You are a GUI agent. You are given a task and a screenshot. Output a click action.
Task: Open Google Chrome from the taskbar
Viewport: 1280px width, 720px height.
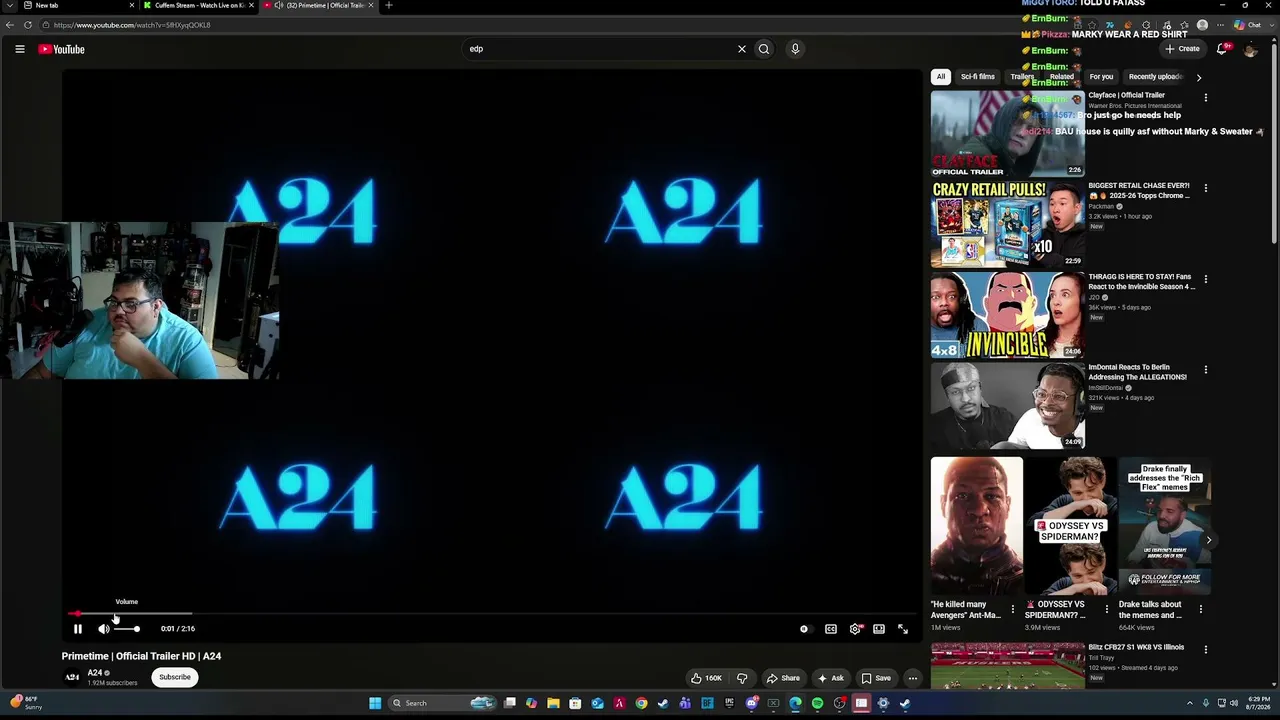tap(641, 703)
